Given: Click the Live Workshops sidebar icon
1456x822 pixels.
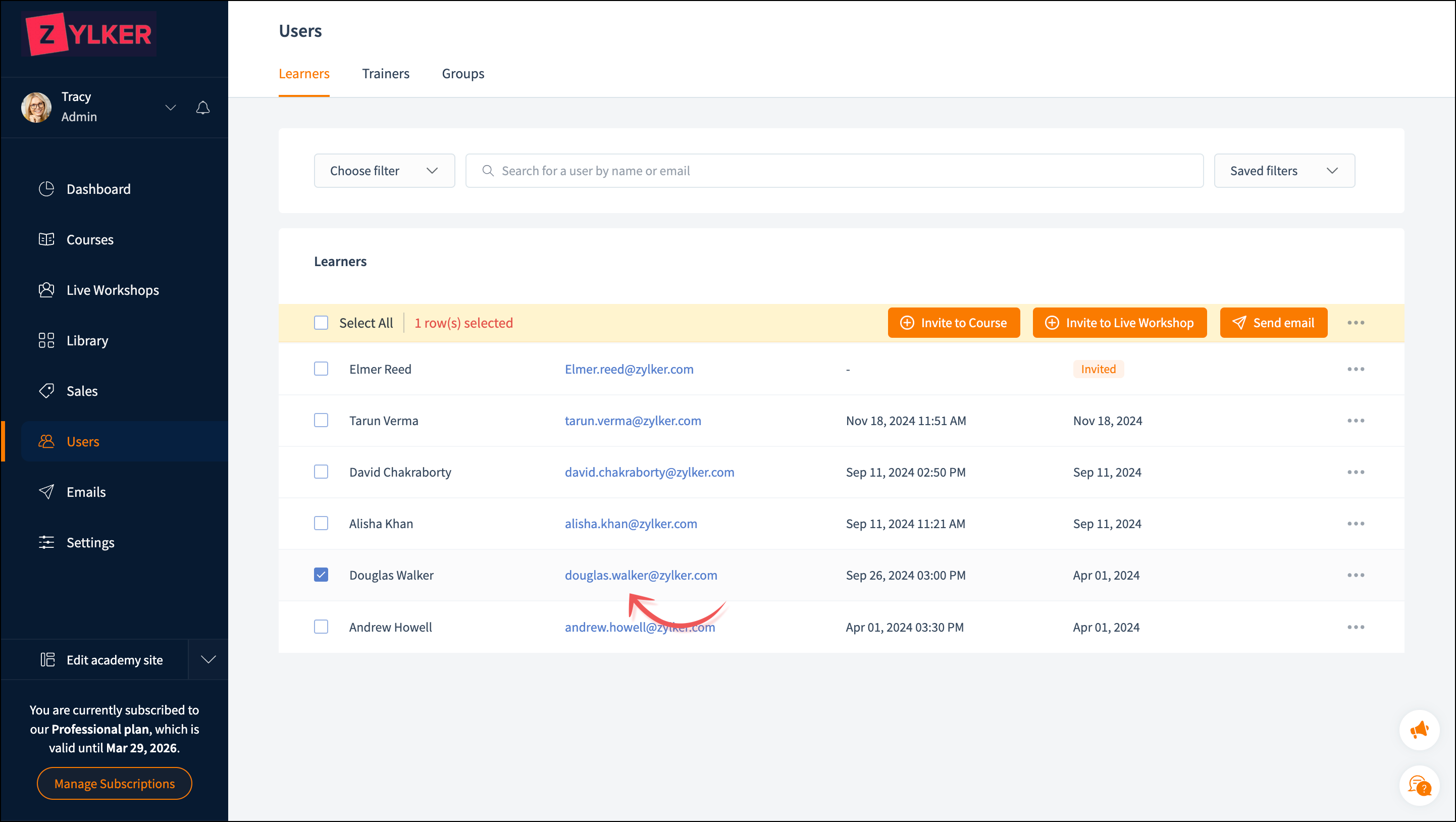Looking at the screenshot, I should point(46,290).
